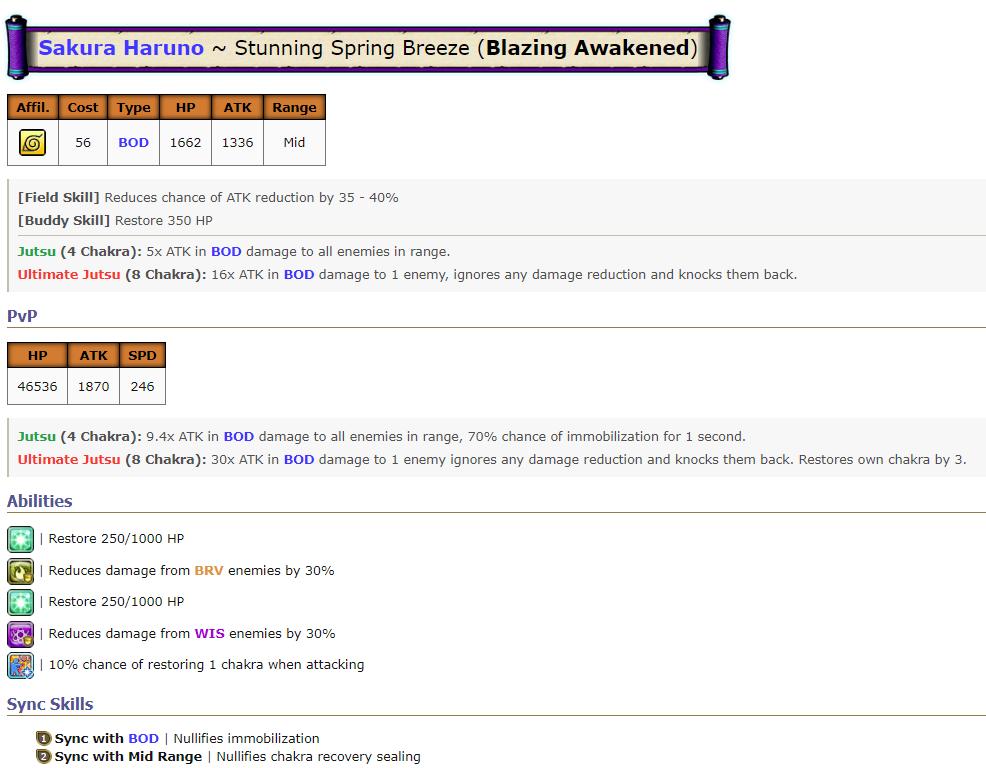Screen dimensions: 986x768
Task: Click the Sync Skills section heading
Action: (50, 704)
